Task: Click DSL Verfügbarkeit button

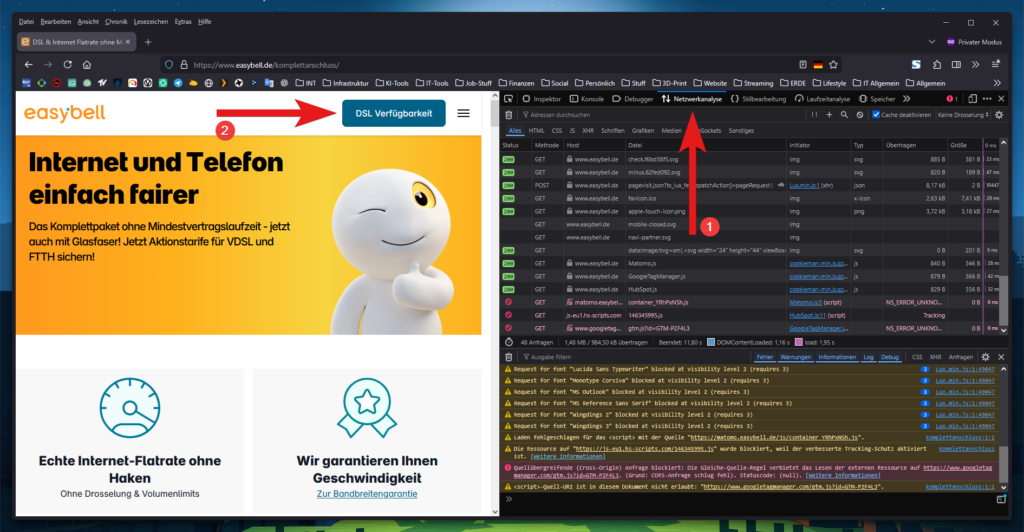Action: pyautogui.click(x=393, y=113)
